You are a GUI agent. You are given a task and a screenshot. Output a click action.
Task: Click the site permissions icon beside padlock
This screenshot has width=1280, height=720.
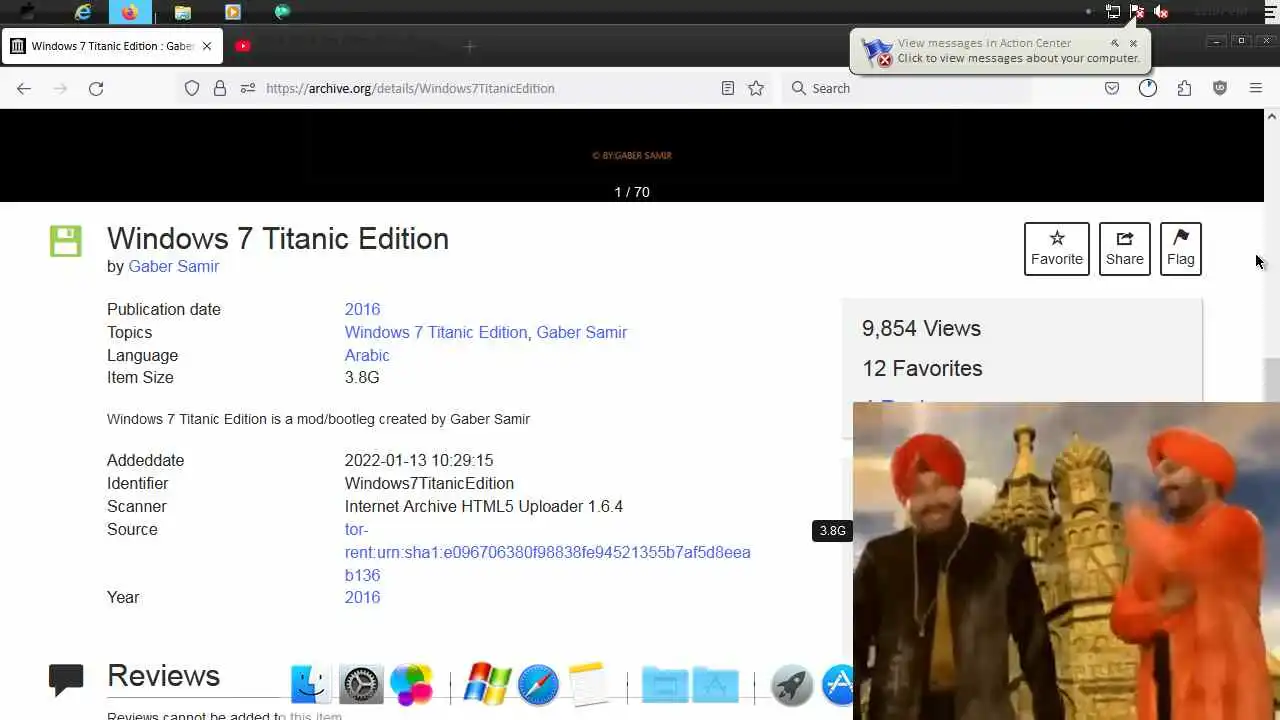247,88
